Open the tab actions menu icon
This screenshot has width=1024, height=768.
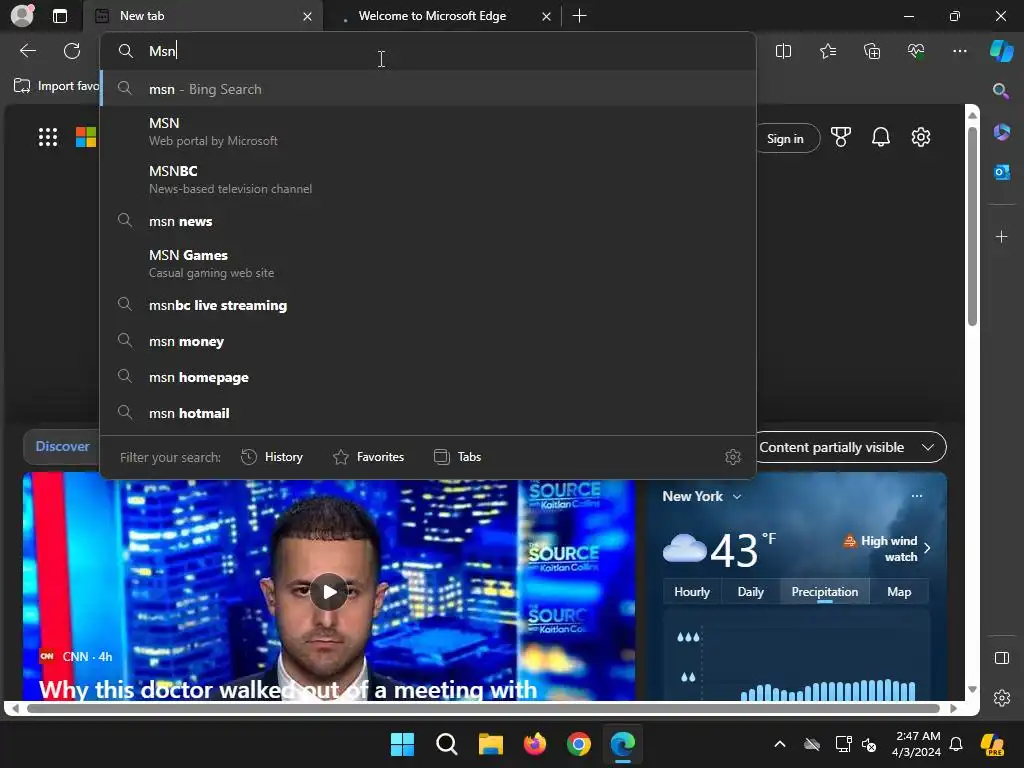[x=60, y=16]
